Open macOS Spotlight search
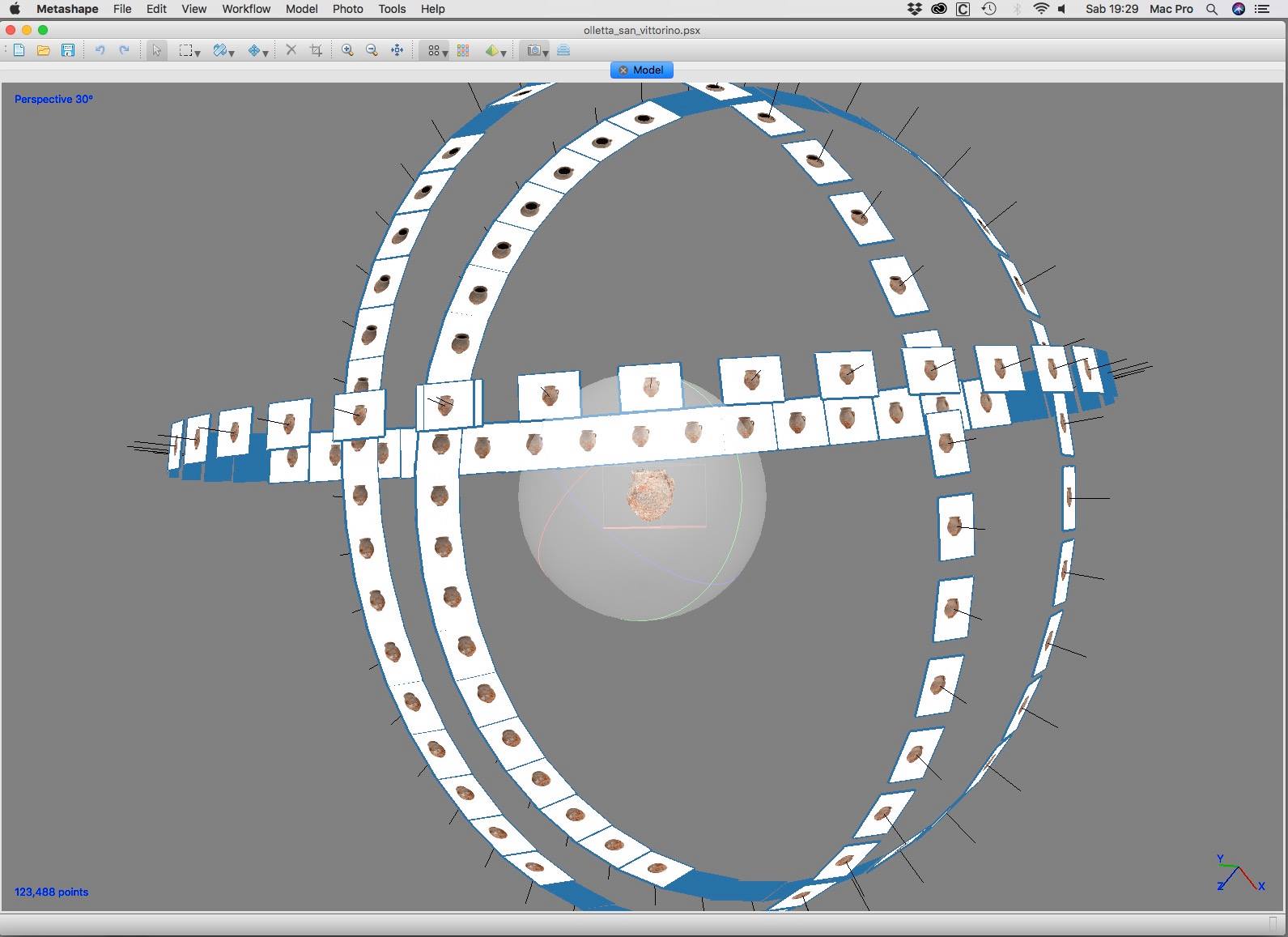Image resolution: width=1288 pixels, height=937 pixels. [x=1212, y=9]
